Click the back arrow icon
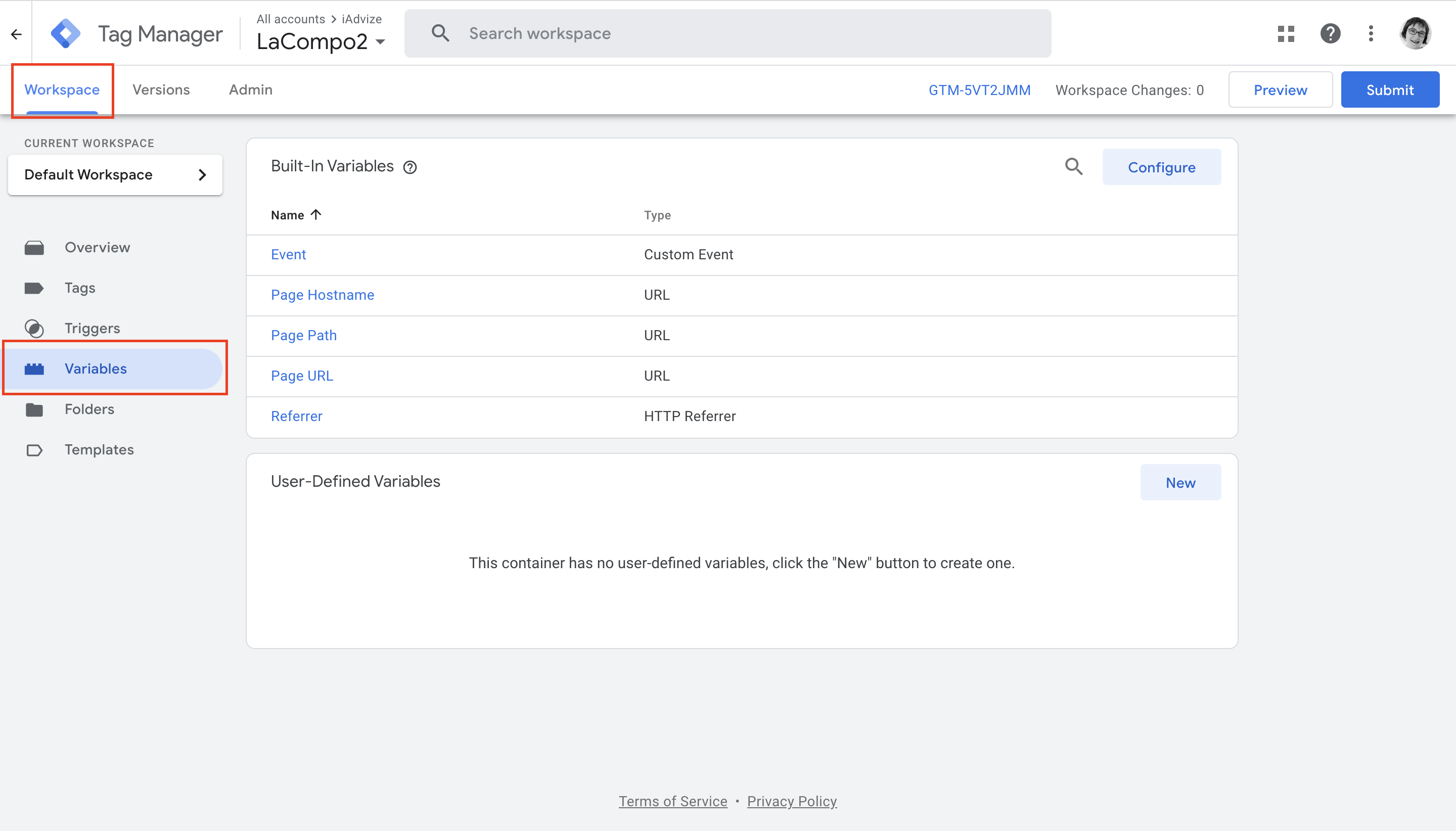This screenshot has width=1456, height=831. 16,34
